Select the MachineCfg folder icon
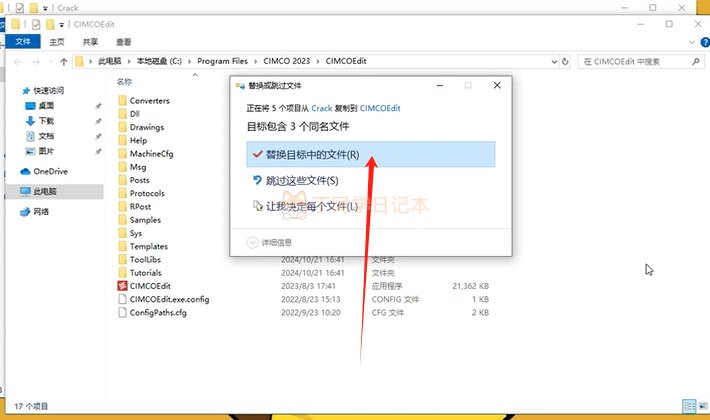 click(x=122, y=153)
